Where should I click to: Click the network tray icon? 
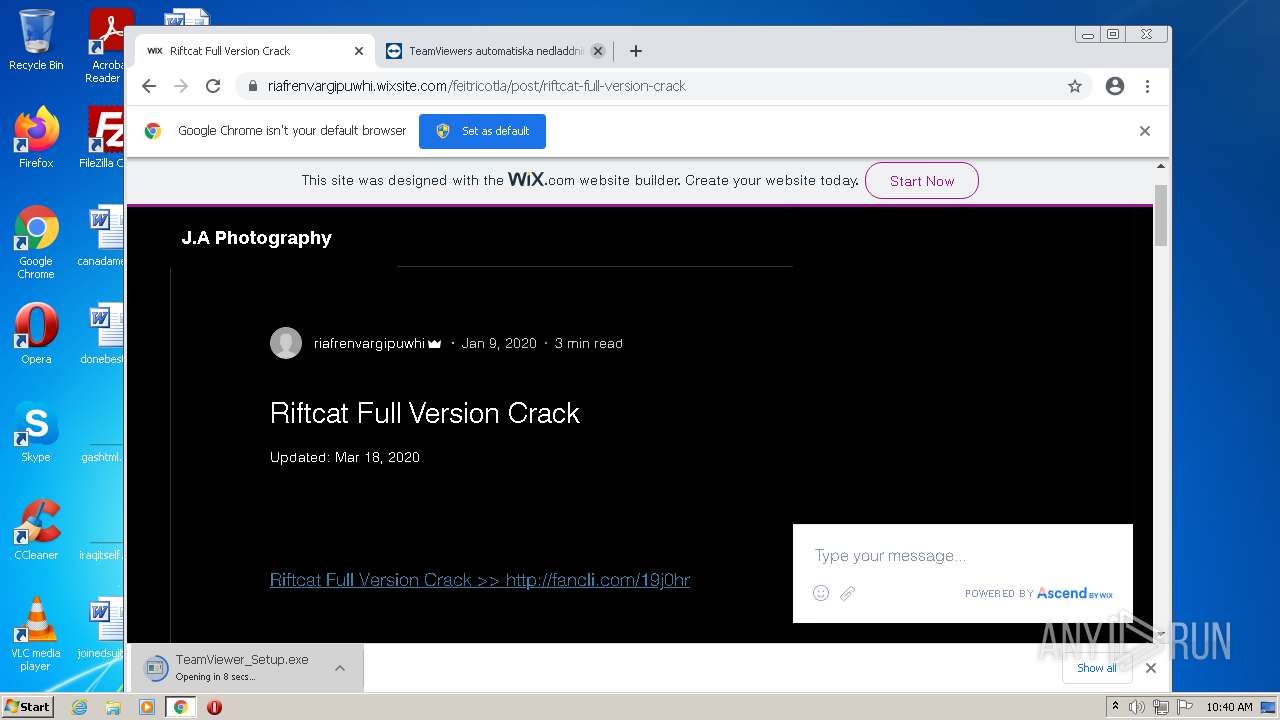click(1161, 707)
